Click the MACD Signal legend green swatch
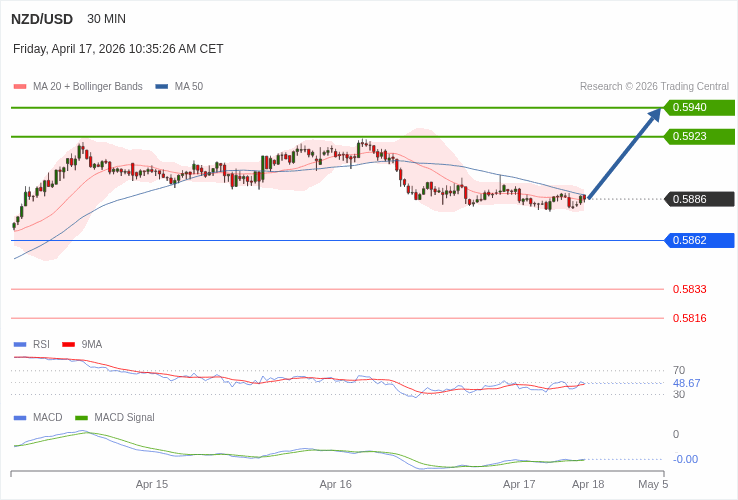738x500 pixels. point(81,418)
